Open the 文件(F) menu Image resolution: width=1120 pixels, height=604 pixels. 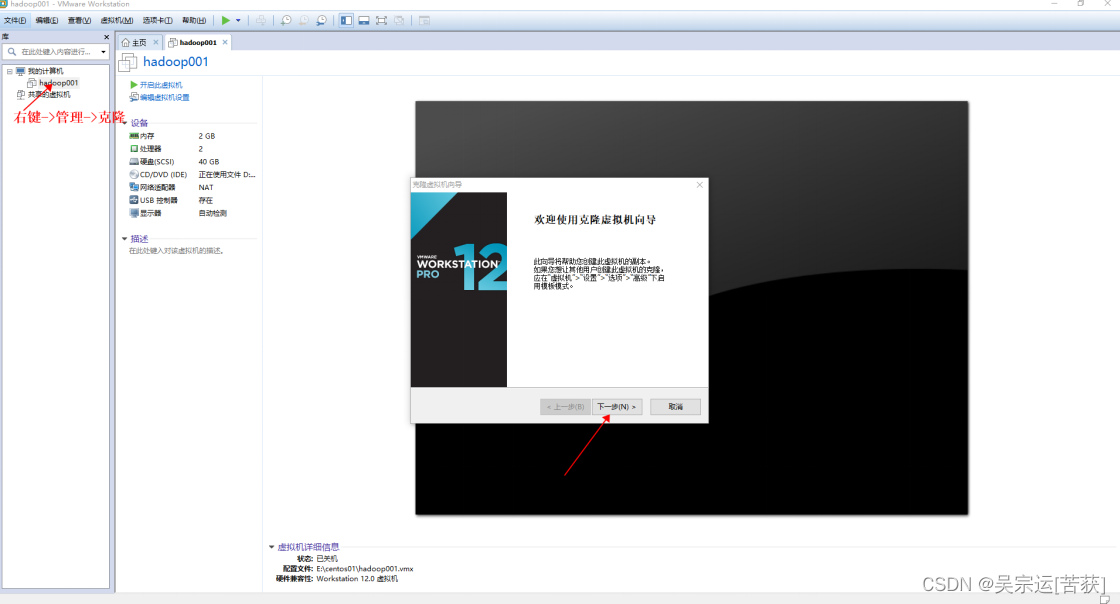(15, 21)
